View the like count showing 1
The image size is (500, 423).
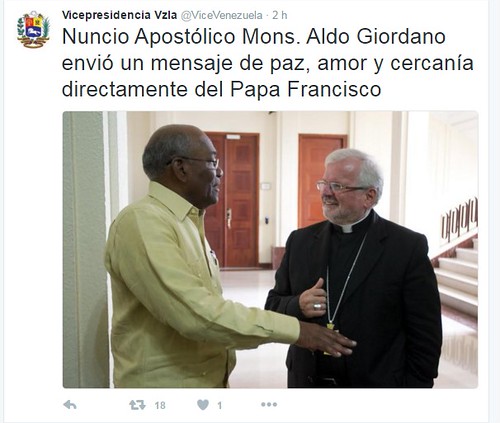coord(219,405)
